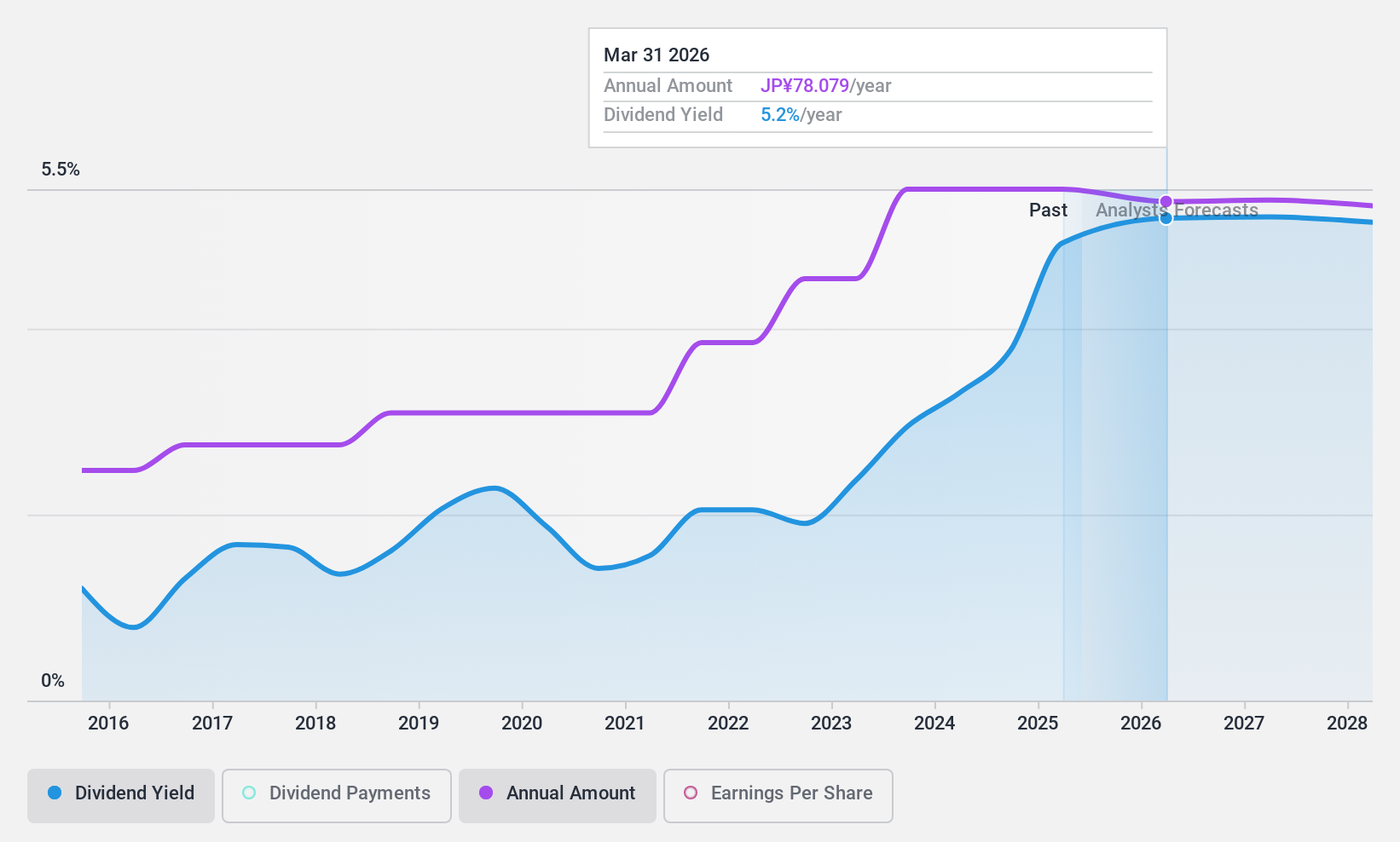Click the 2023 x-axis label
This screenshot has height=842, width=1400.
[831, 724]
